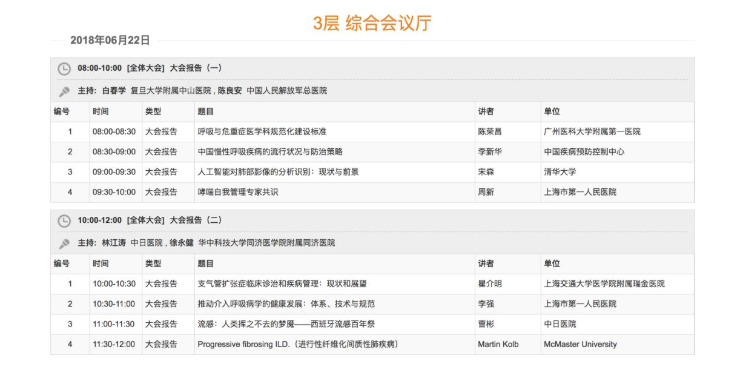This screenshot has height=384, width=740.
Task: Select the page heading 3层 综合会议厅
Action: pos(372,23)
